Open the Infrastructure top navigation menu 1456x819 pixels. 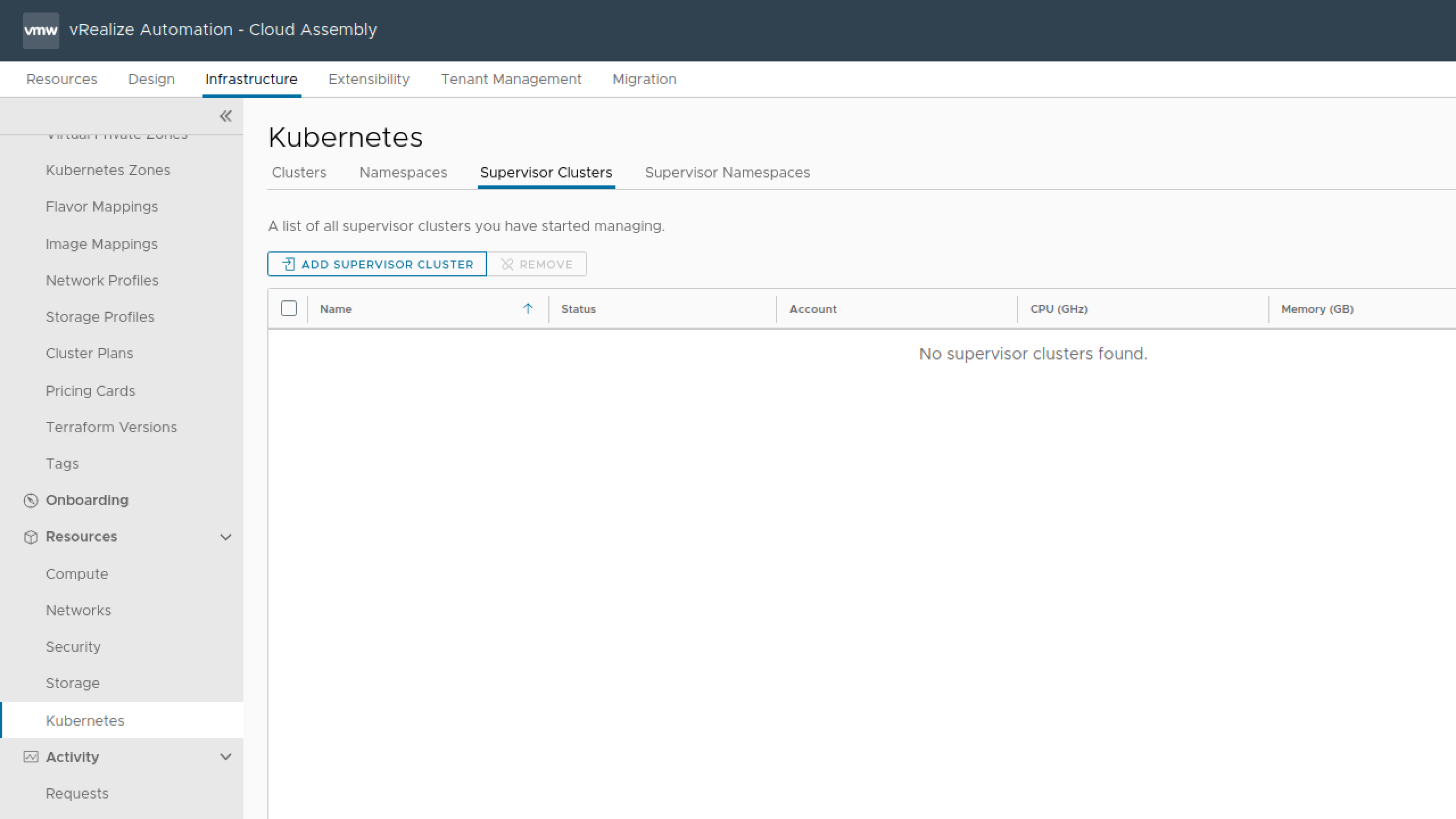(250, 79)
